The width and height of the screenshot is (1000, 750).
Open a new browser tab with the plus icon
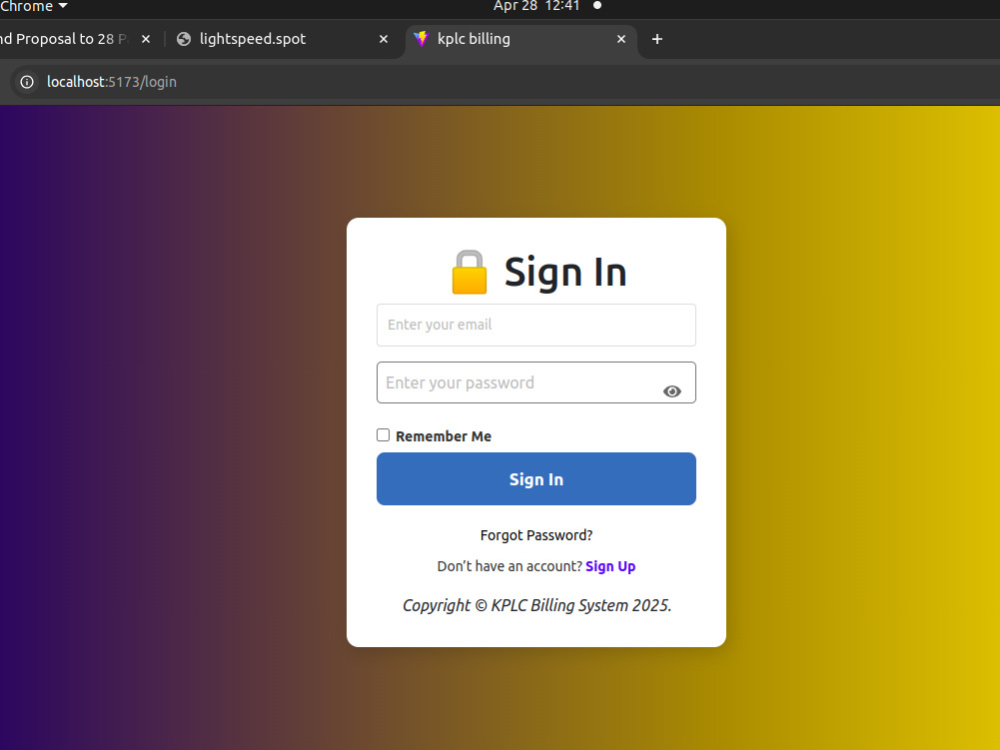pos(657,39)
